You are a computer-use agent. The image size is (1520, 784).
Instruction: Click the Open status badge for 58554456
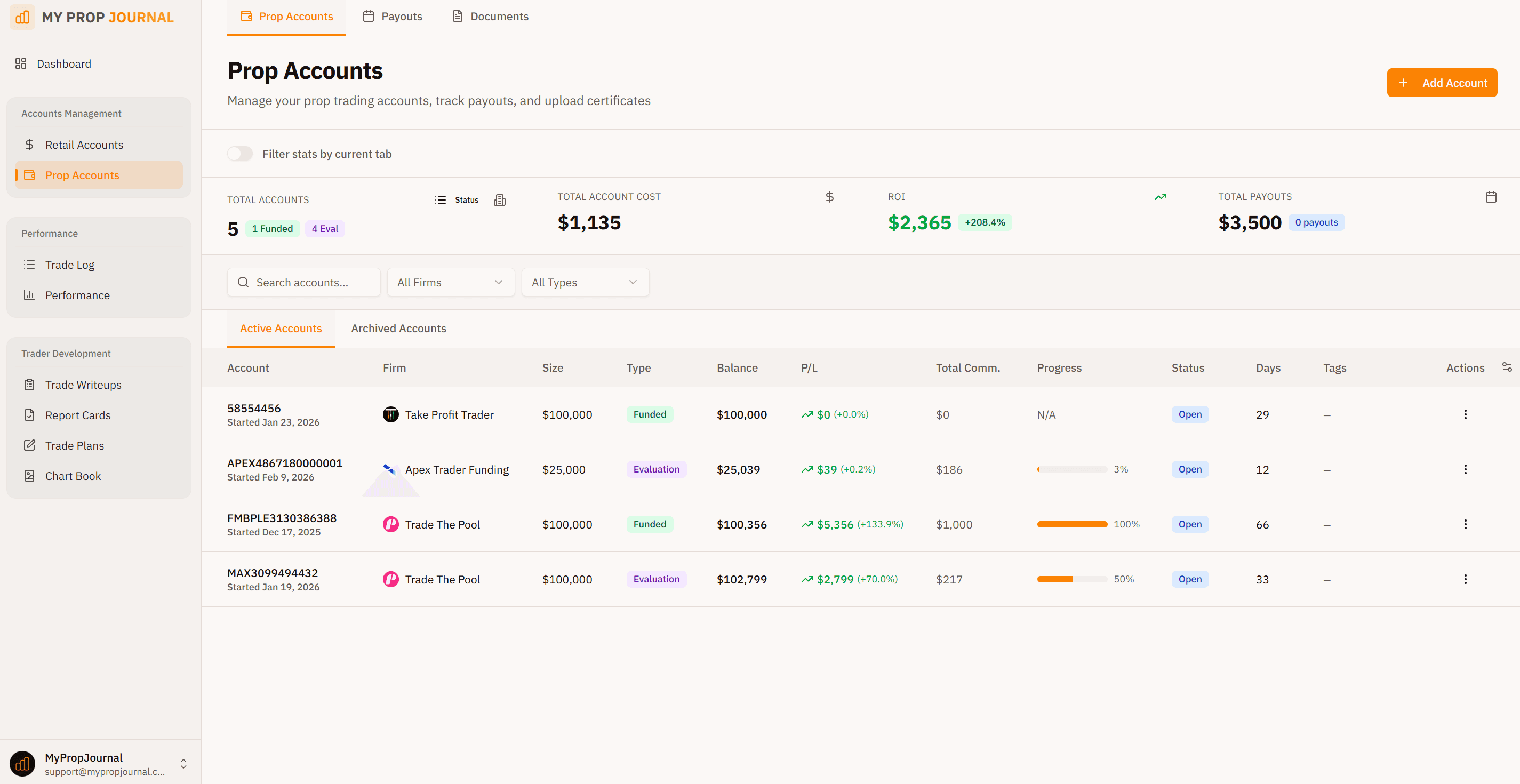[1190, 415]
